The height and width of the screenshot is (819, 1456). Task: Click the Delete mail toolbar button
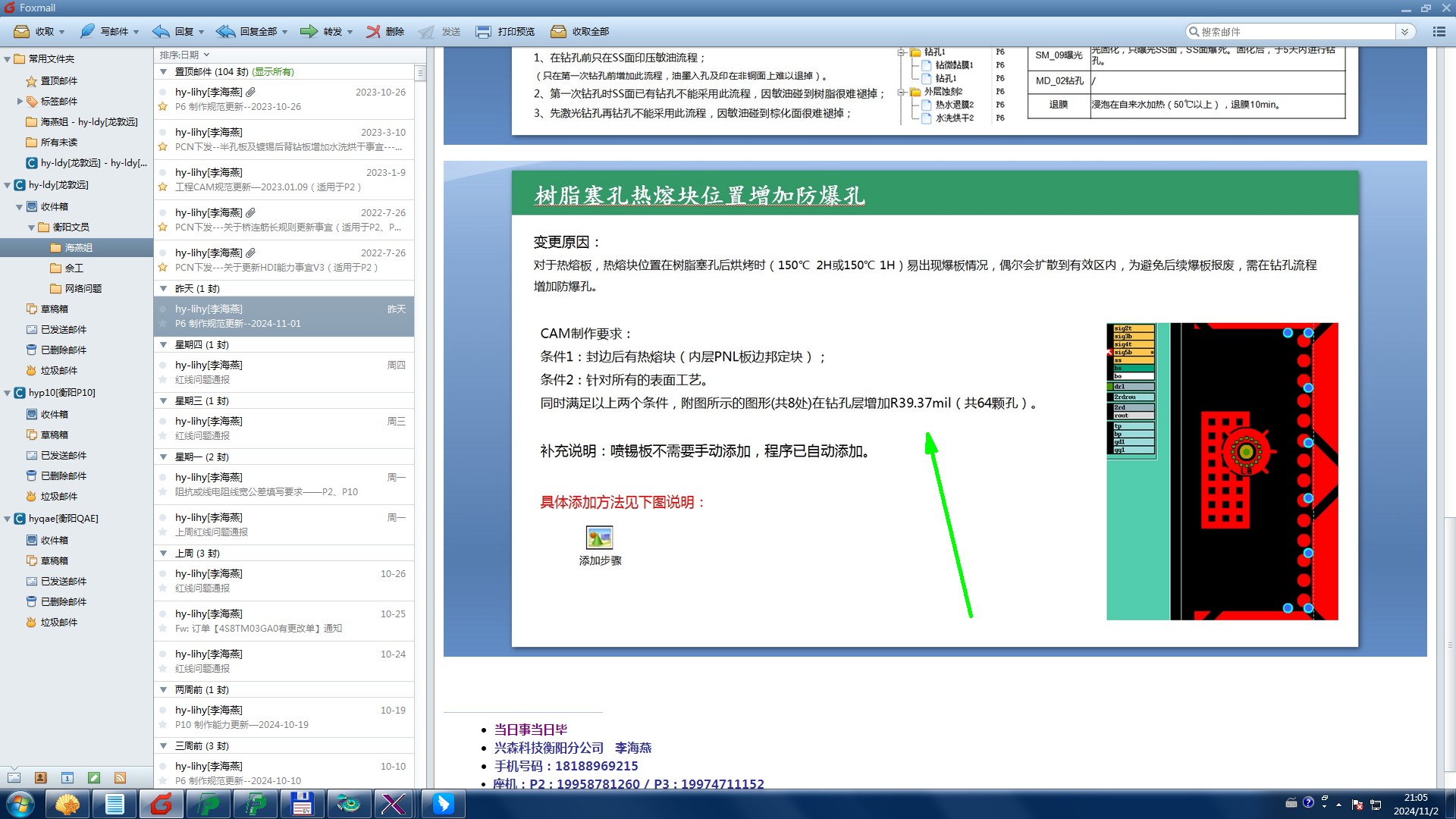[385, 32]
